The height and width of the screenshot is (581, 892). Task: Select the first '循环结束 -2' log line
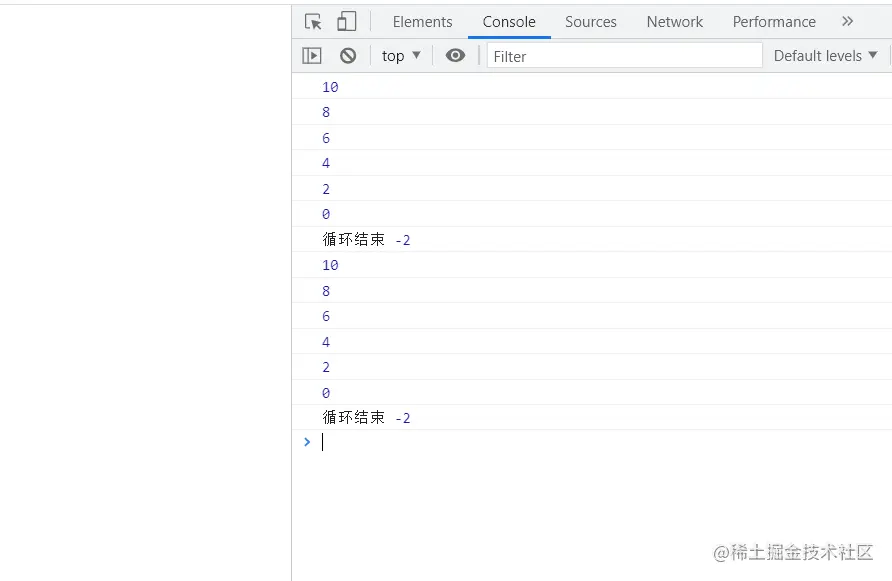click(366, 240)
